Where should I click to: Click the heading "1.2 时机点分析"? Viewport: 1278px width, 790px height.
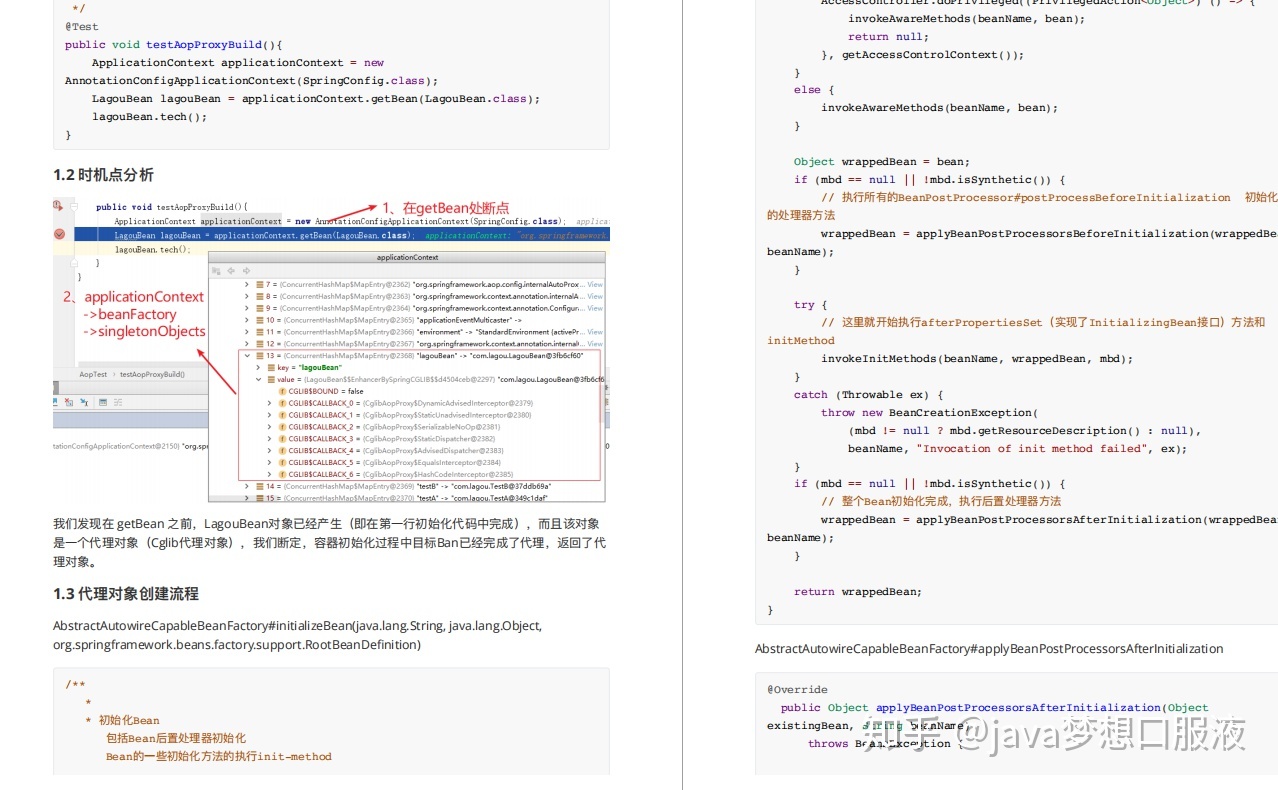pos(104,174)
